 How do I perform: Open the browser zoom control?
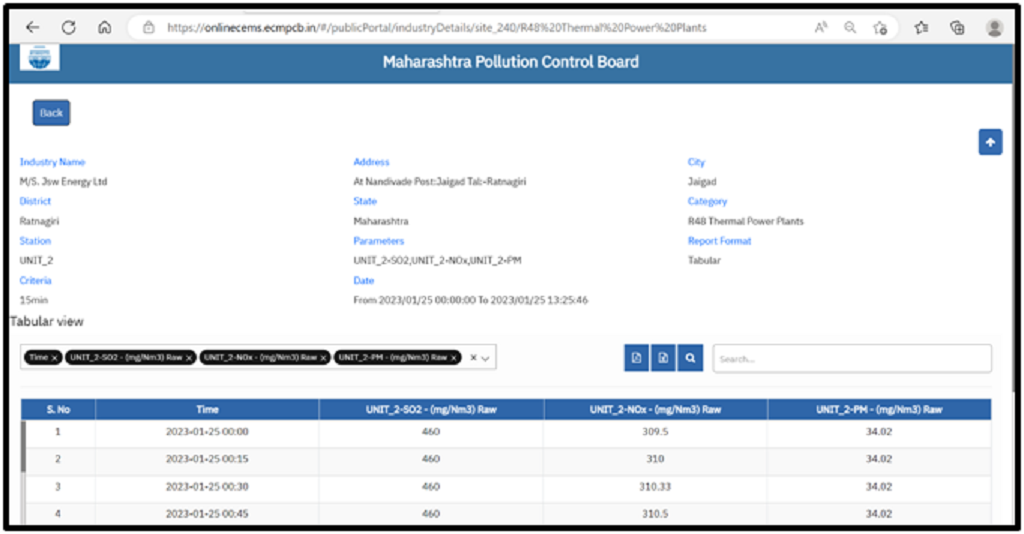pyautogui.click(x=850, y=28)
